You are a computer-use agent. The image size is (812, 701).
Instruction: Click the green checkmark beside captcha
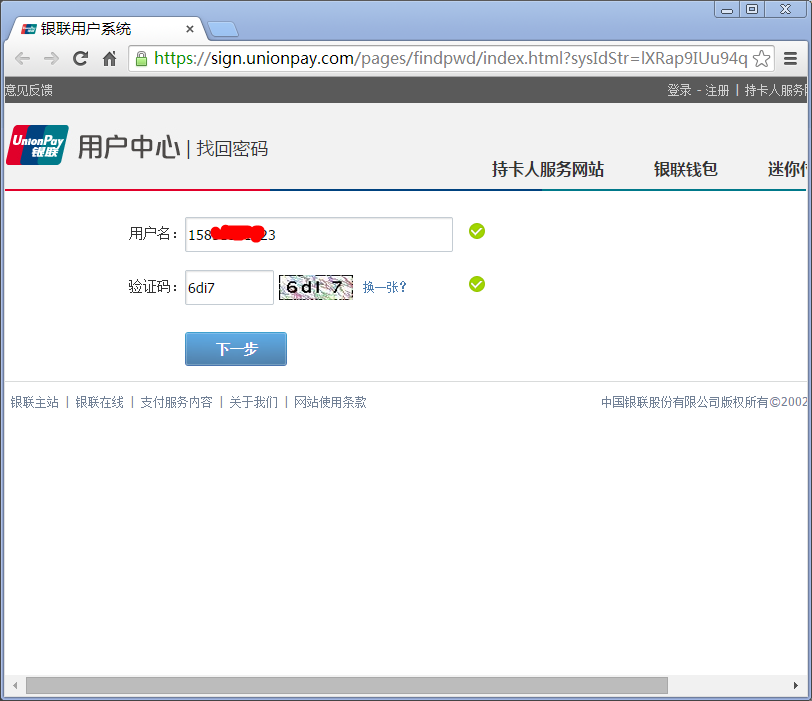coord(477,284)
